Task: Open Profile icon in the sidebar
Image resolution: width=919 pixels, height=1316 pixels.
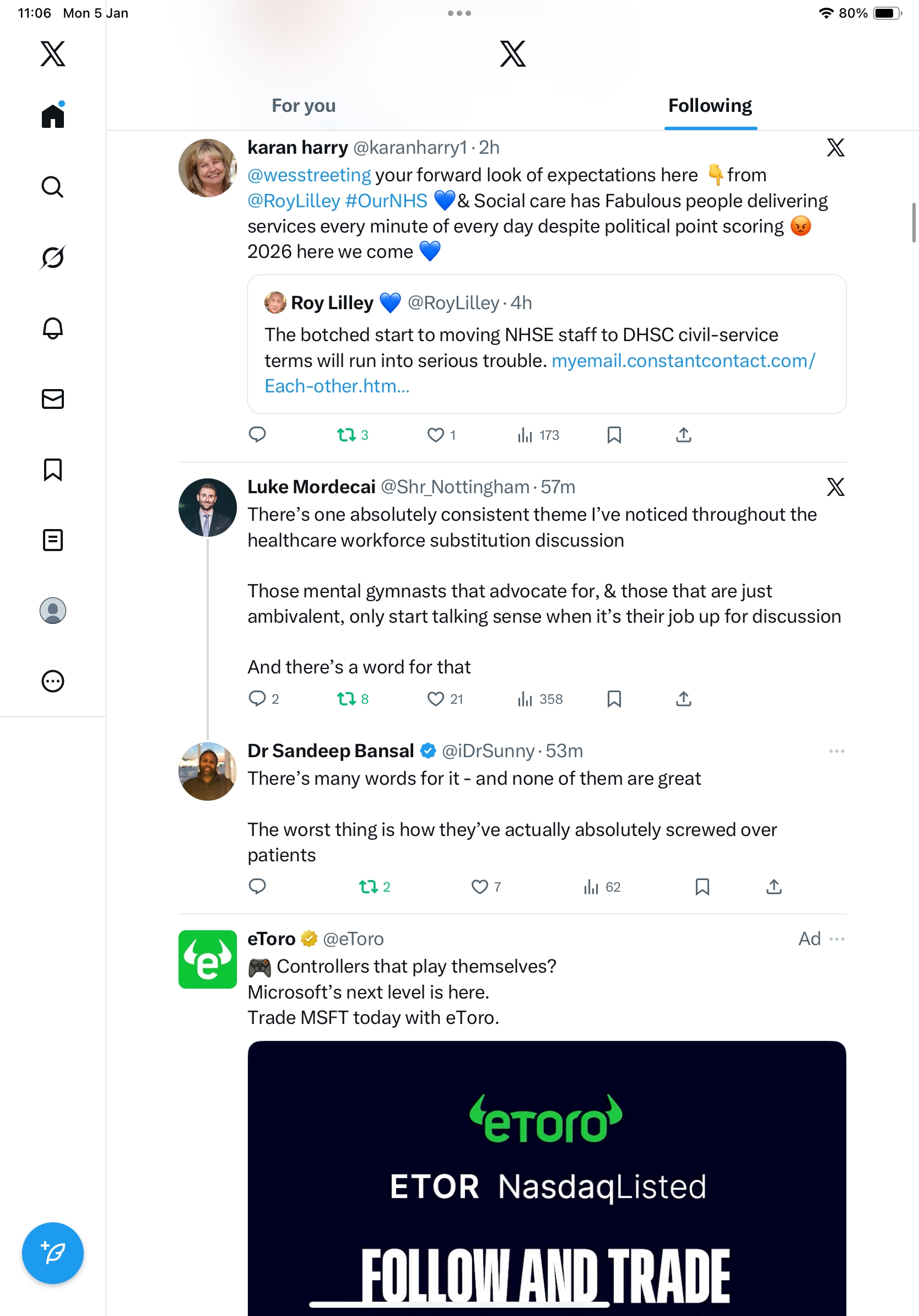Action: 53,611
